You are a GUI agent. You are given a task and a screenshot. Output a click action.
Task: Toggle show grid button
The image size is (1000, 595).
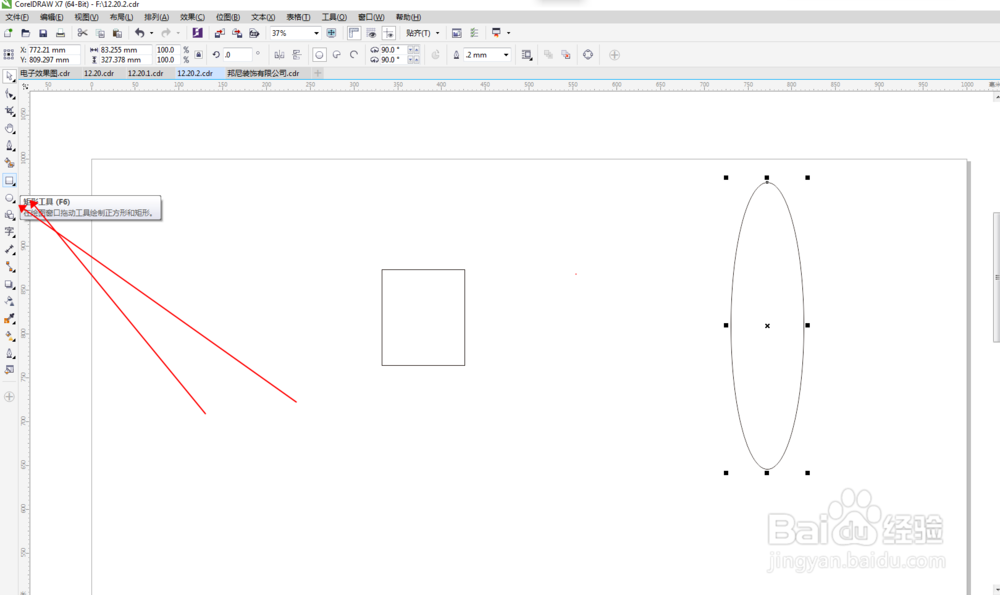(371, 33)
